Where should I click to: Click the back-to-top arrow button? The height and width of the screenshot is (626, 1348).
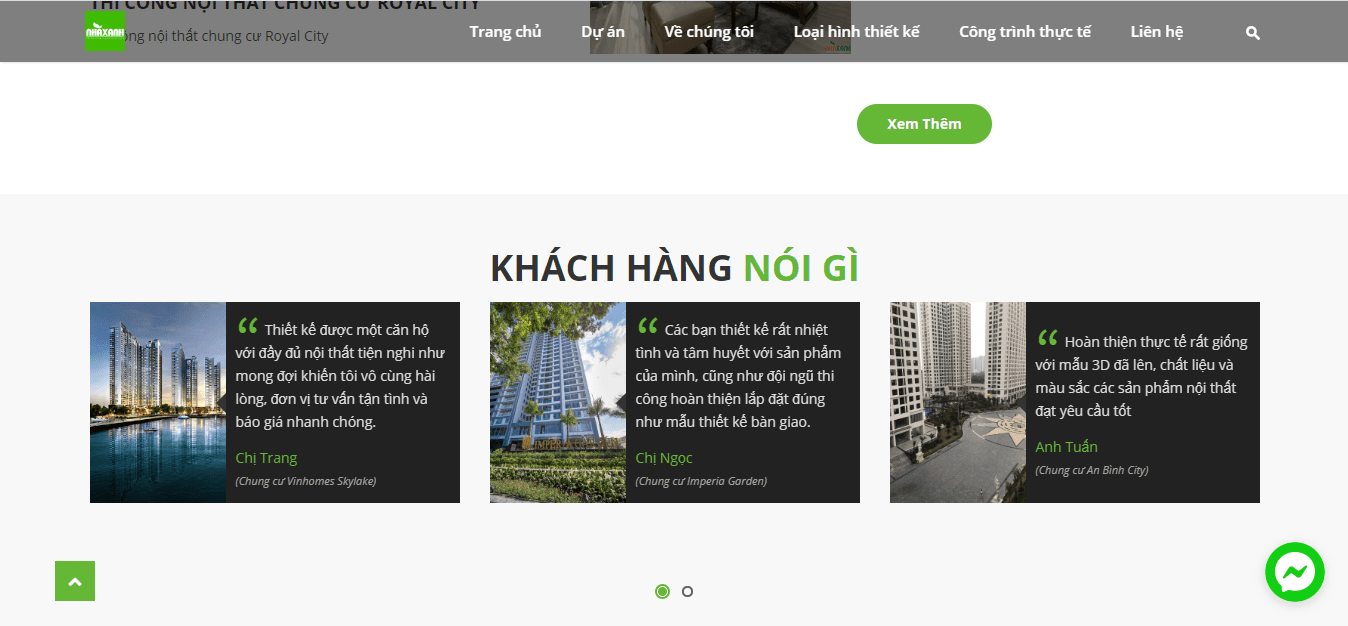[75, 581]
